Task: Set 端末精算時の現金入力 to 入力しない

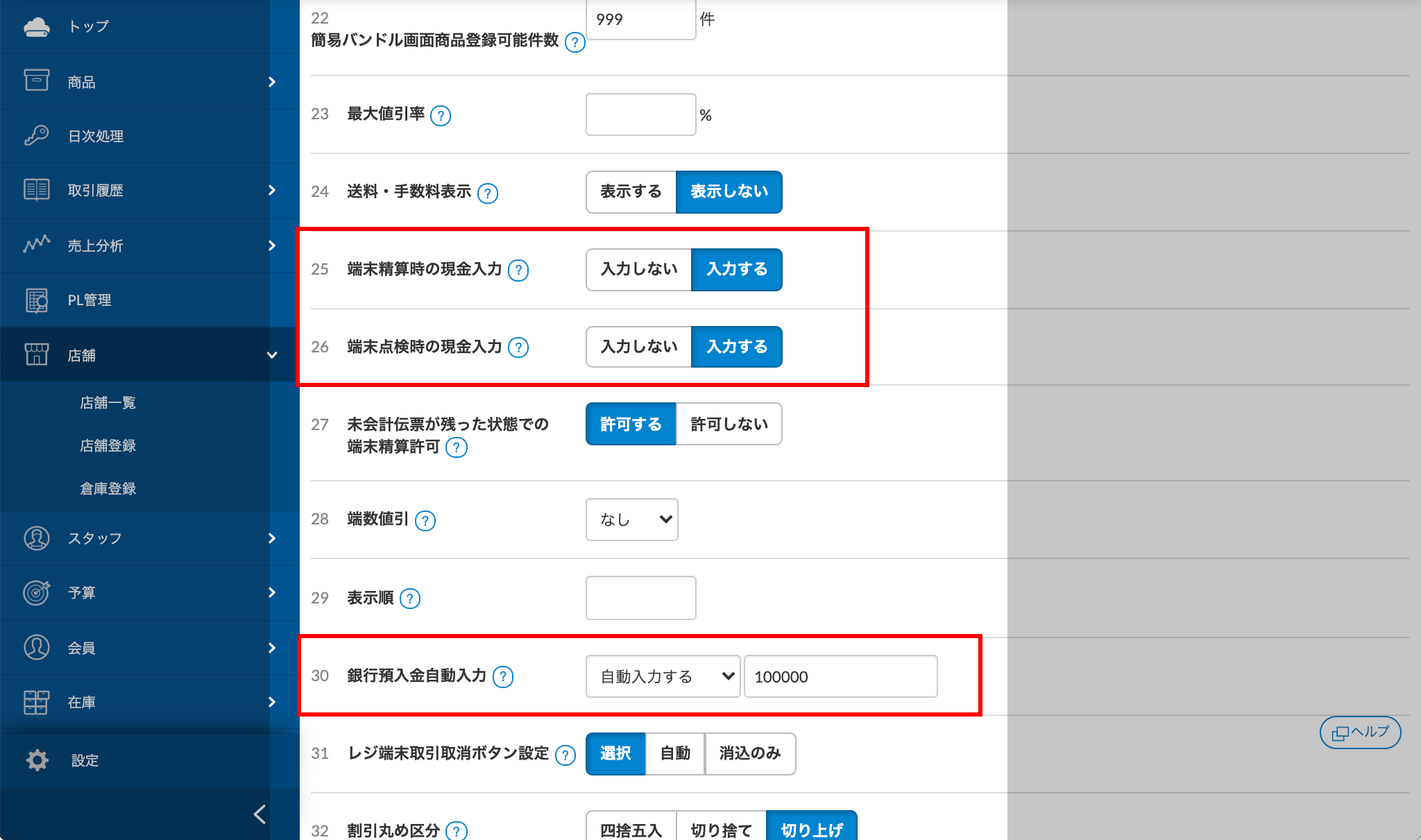Action: (x=638, y=269)
